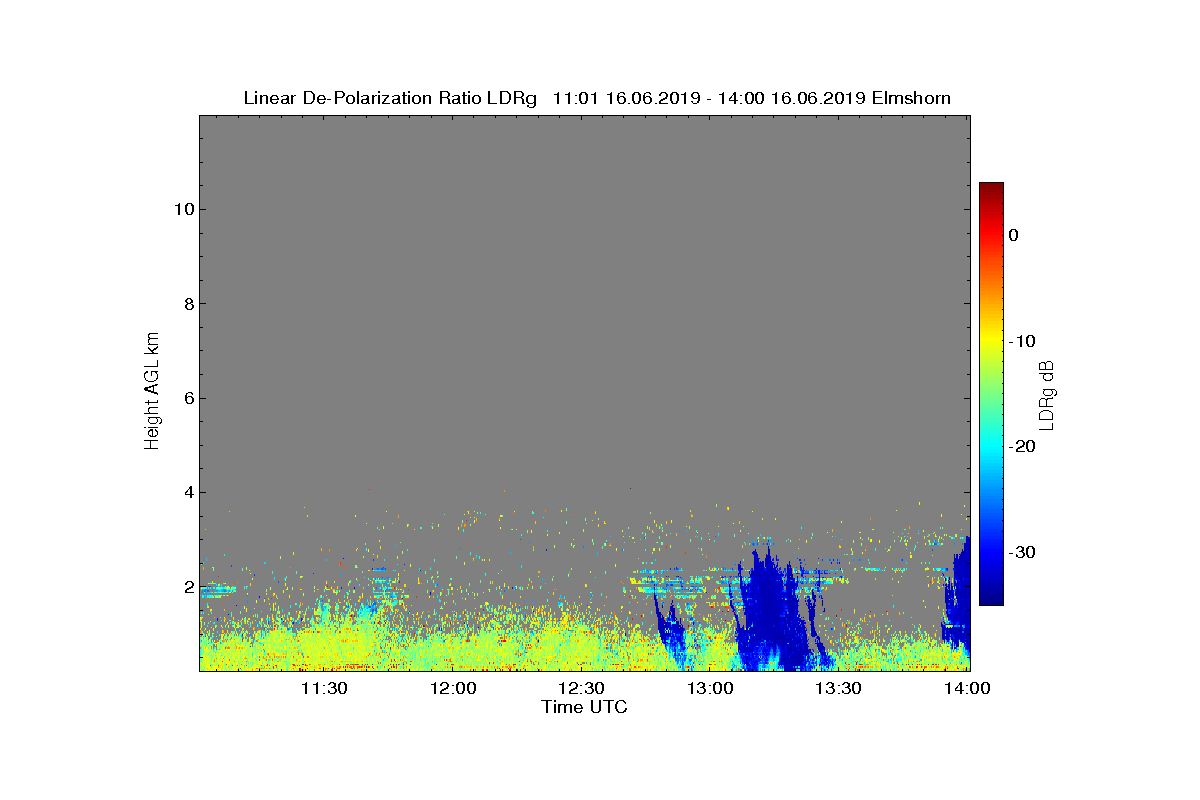Click the height tick label 8

pos(187,304)
